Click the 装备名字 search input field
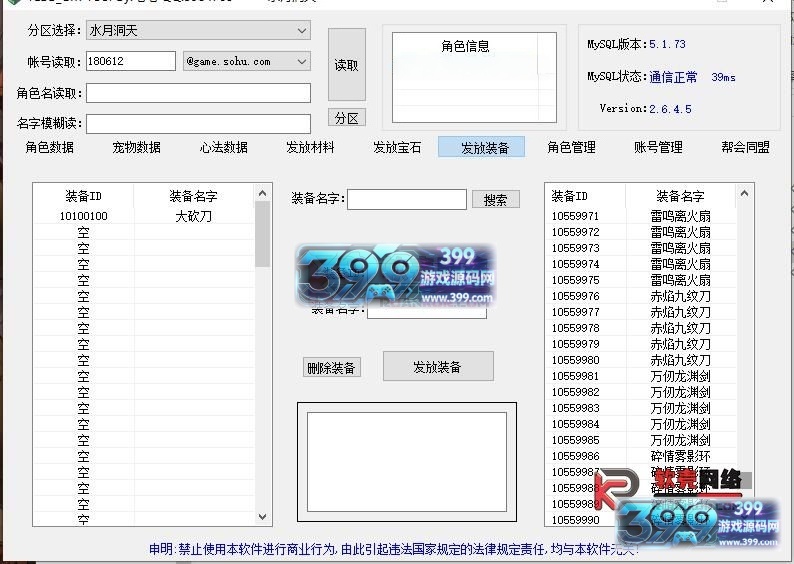The height and width of the screenshot is (564, 794). coord(407,199)
